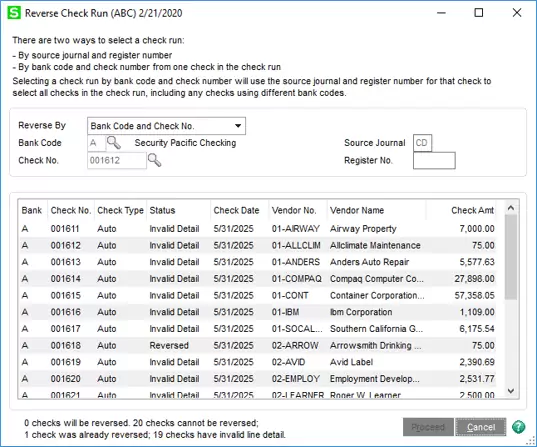Click the list scroll down arrow
Image resolution: width=537 pixels, height=447 pixels.
(x=511, y=391)
